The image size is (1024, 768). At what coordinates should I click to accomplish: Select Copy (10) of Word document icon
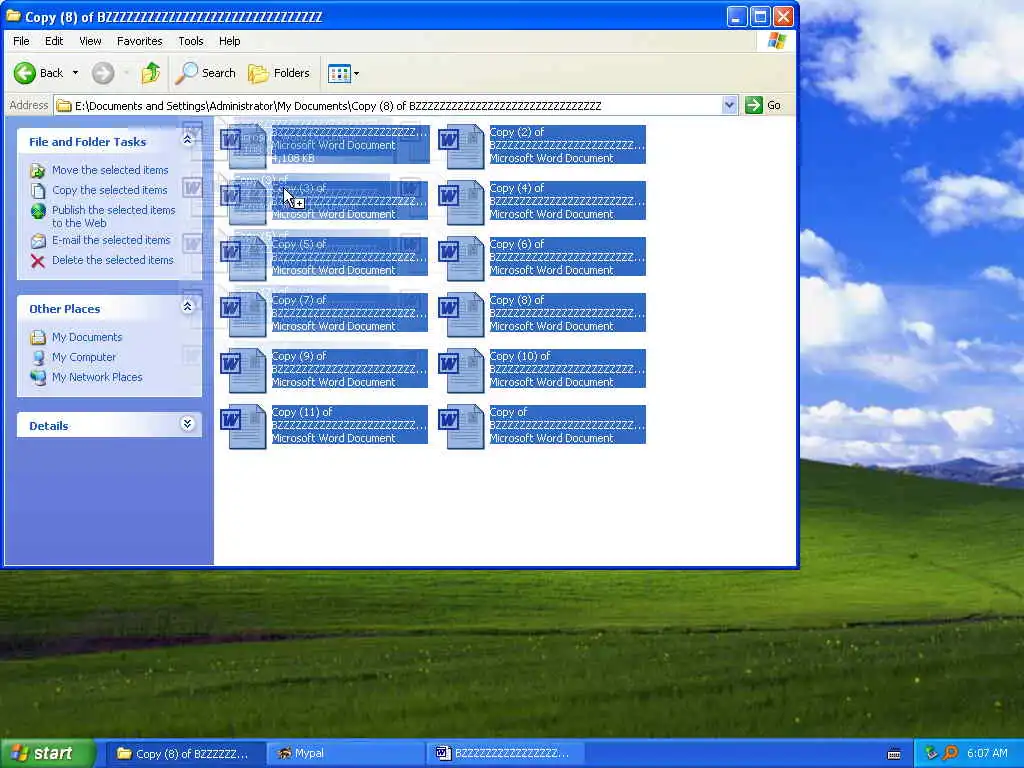coord(462,371)
